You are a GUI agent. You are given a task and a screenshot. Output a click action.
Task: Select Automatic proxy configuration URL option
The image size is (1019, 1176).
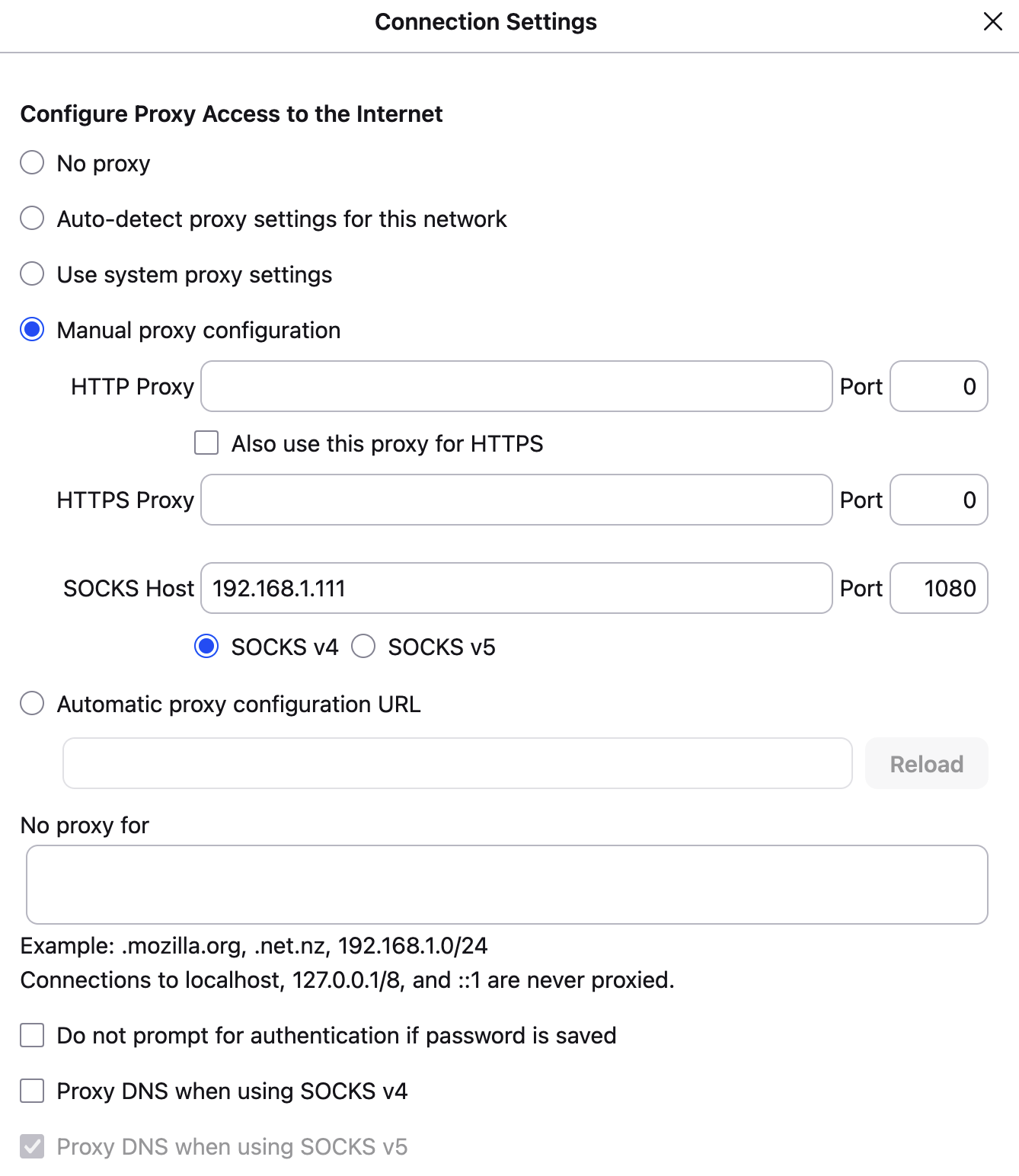[x=32, y=704]
